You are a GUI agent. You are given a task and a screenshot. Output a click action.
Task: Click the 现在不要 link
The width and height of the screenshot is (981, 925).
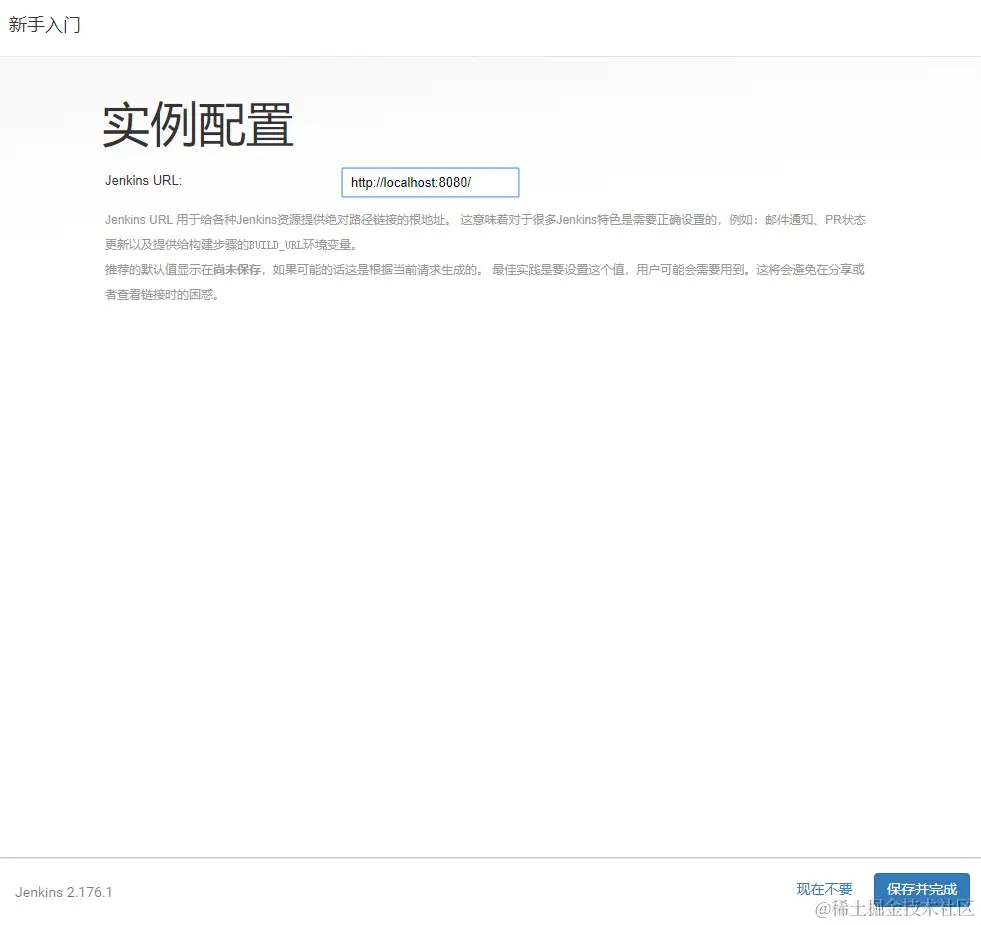point(824,889)
